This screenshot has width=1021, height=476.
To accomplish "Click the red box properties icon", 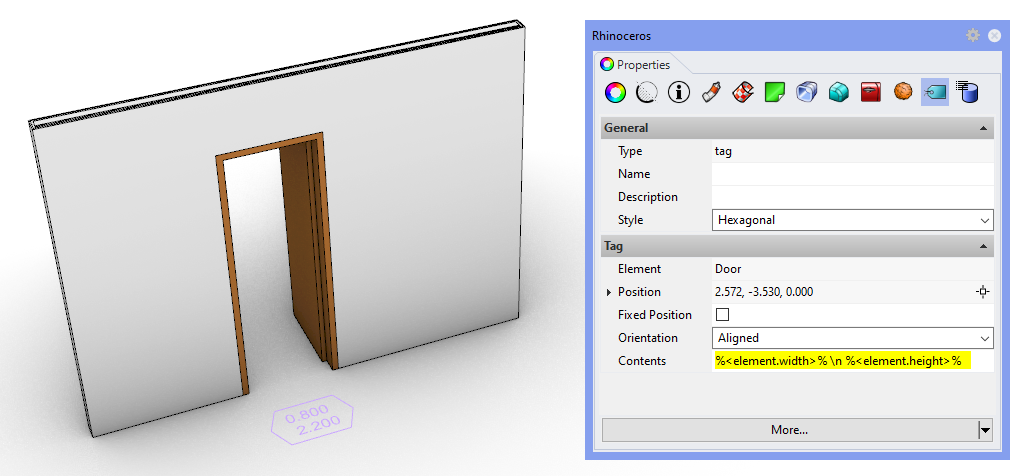I will pyautogui.click(x=871, y=93).
